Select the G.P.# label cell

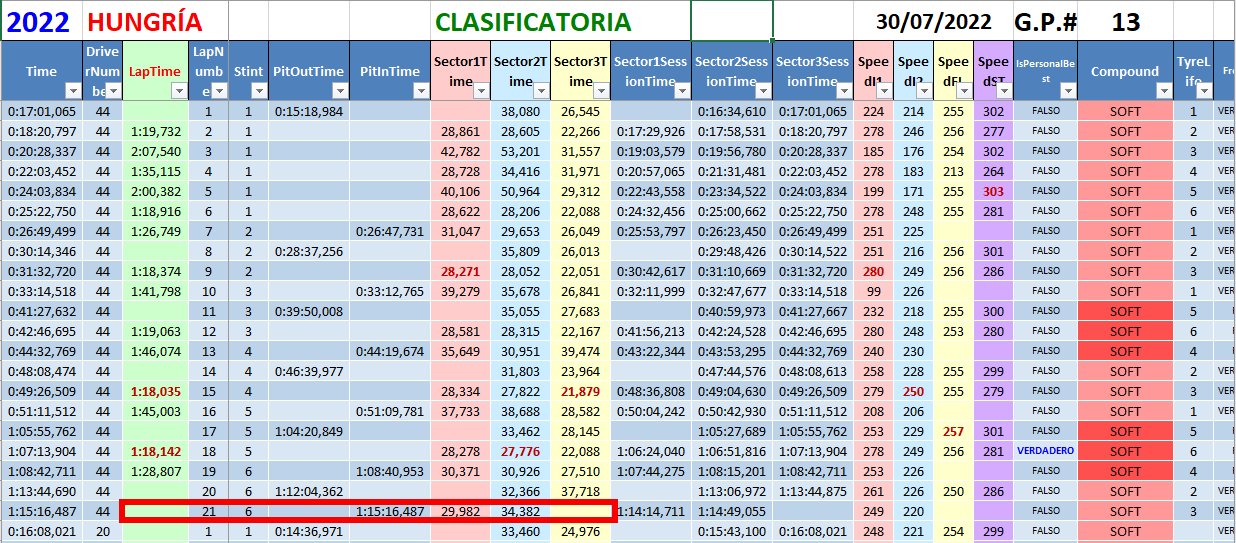1045,21
